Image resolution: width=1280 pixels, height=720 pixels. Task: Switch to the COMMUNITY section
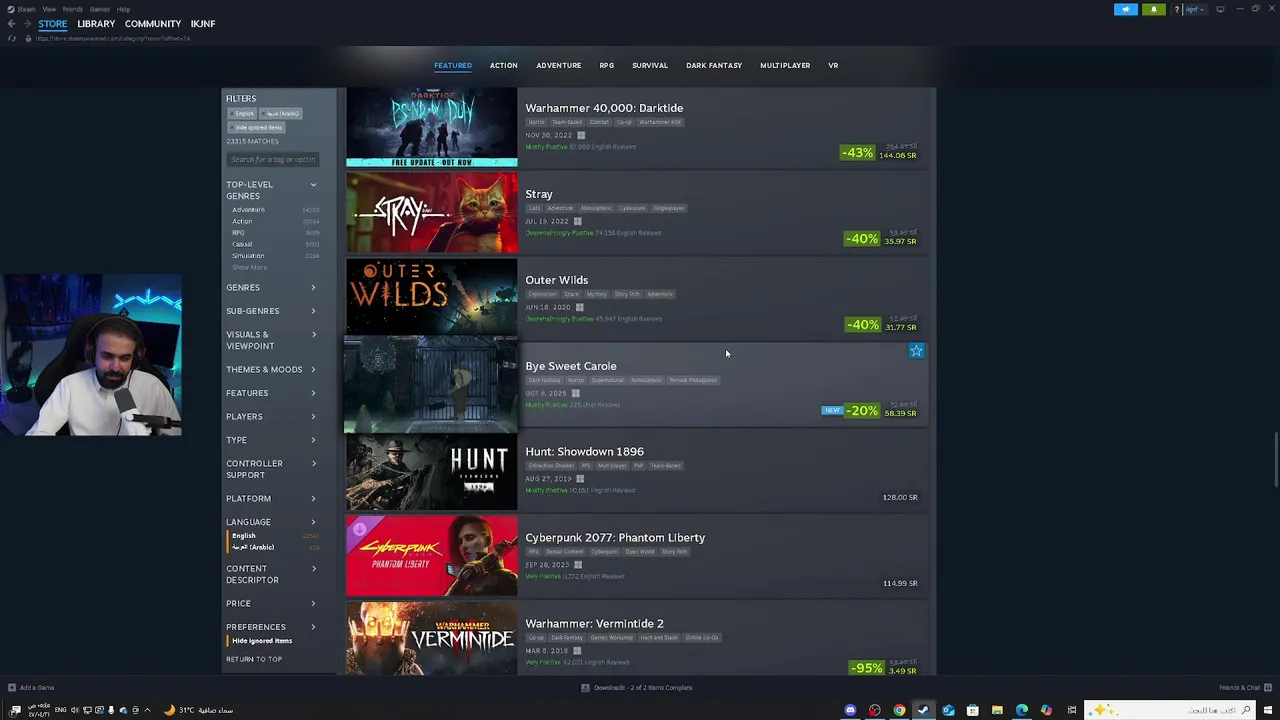click(153, 24)
